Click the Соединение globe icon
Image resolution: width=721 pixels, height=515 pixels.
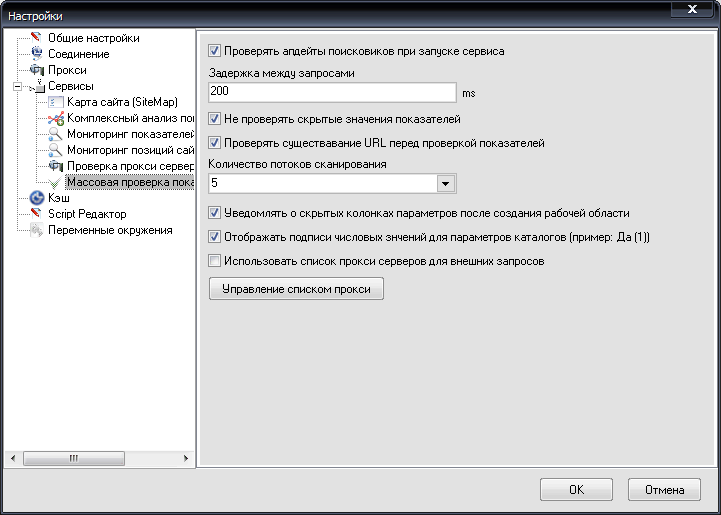pos(37,54)
